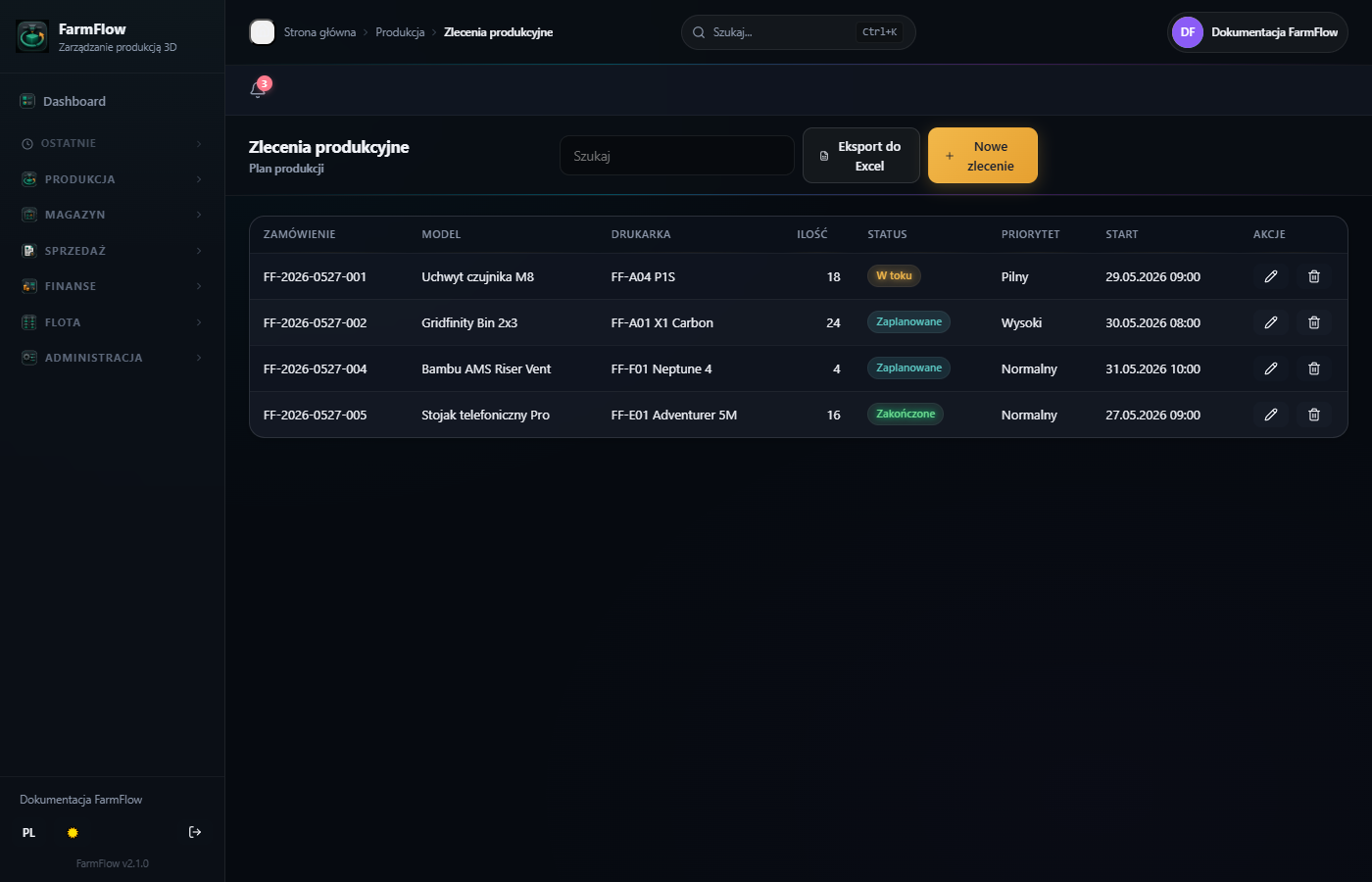Click the magnifier icon in the top search bar
Viewport: 1372px width, 882px height.
pyautogui.click(x=699, y=32)
